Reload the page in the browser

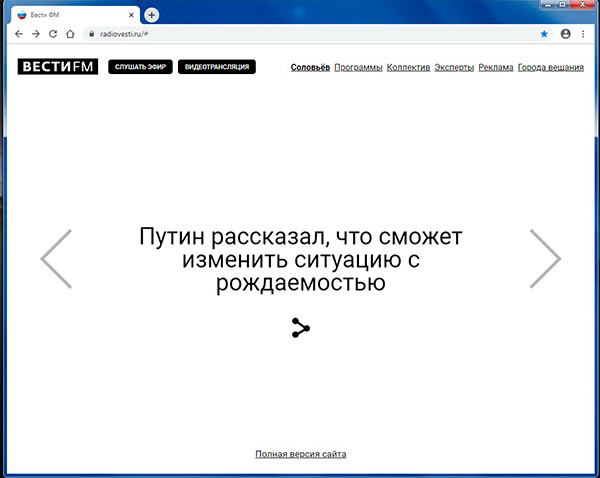(x=53, y=33)
